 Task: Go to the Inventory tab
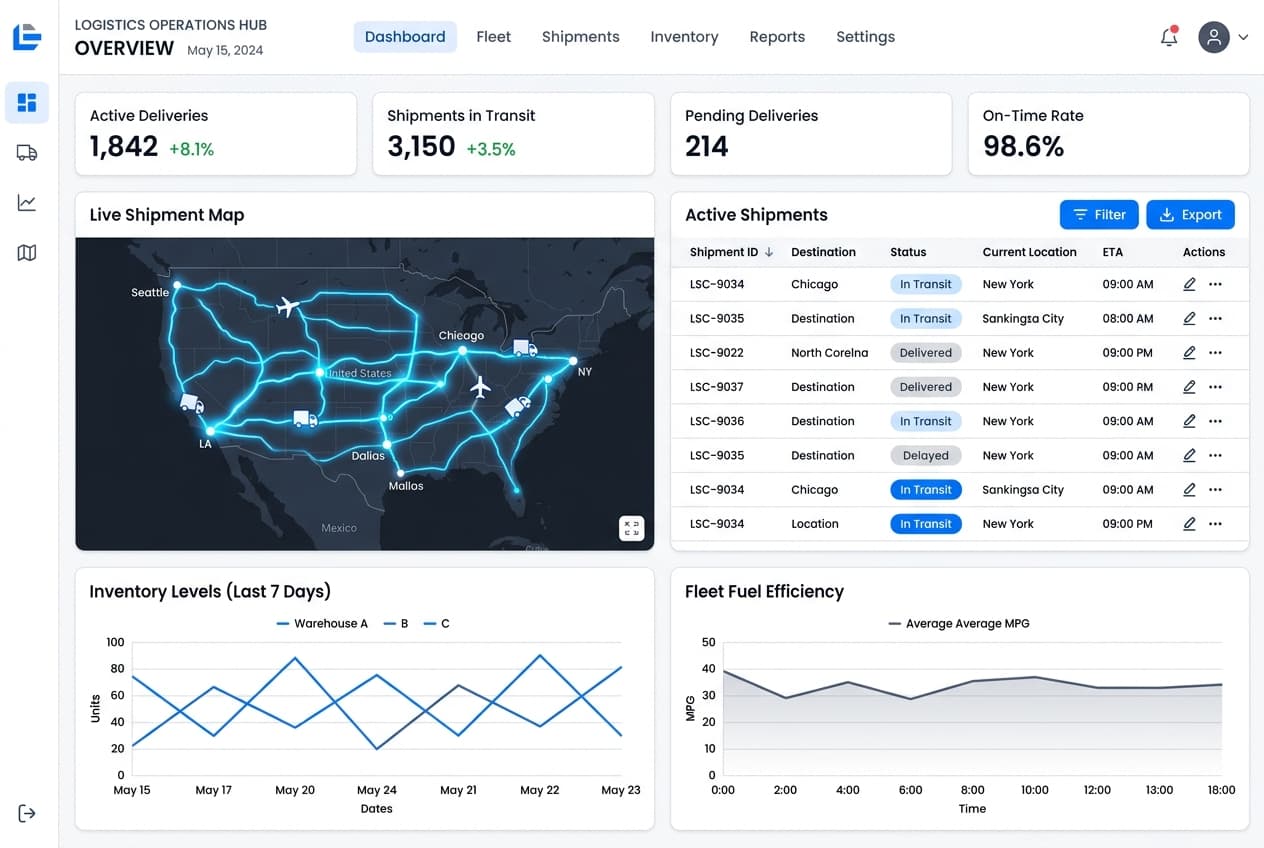click(x=684, y=37)
